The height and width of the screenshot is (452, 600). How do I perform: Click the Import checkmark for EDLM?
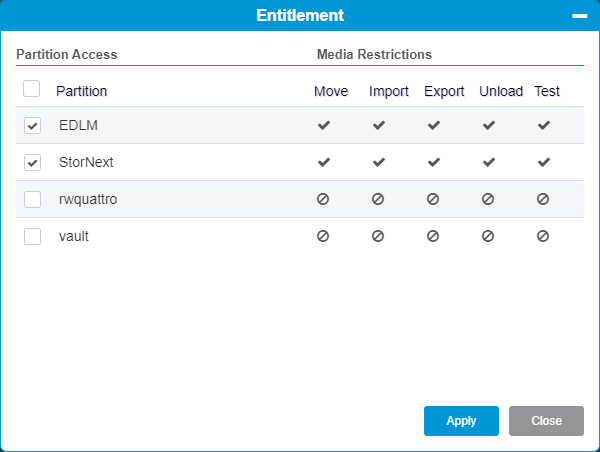[378, 126]
